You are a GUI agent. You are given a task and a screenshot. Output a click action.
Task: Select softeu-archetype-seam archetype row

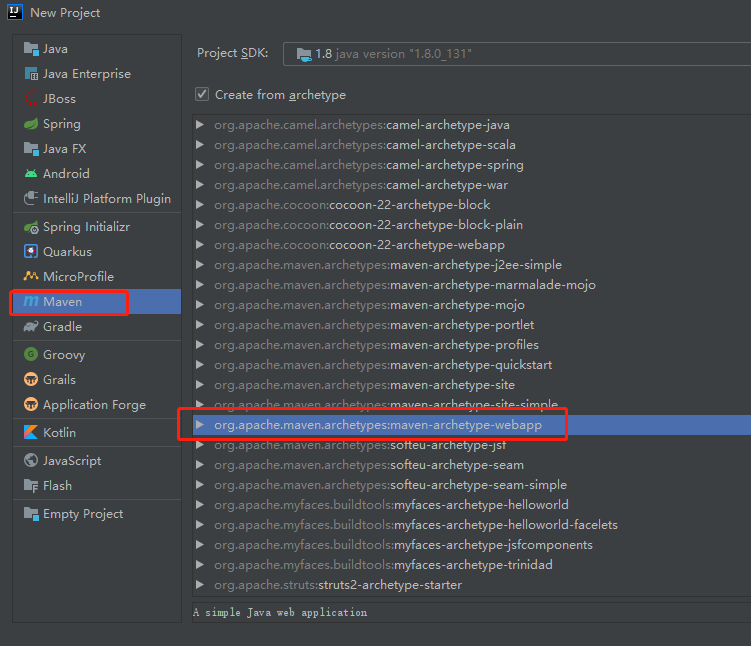472,465
